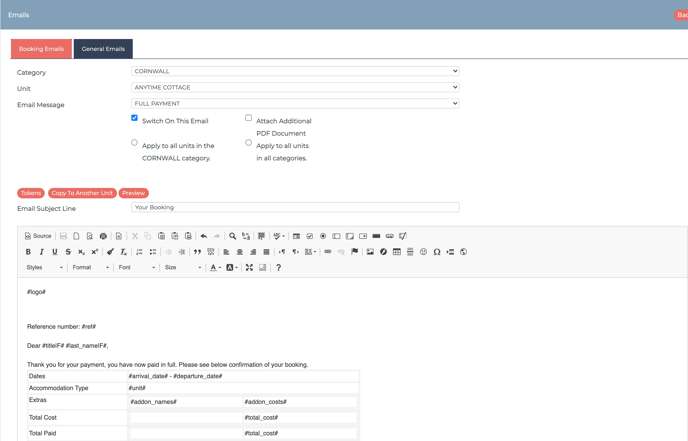Click the Email Subject Line field
The image size is (688, 441).
(295, 207)
